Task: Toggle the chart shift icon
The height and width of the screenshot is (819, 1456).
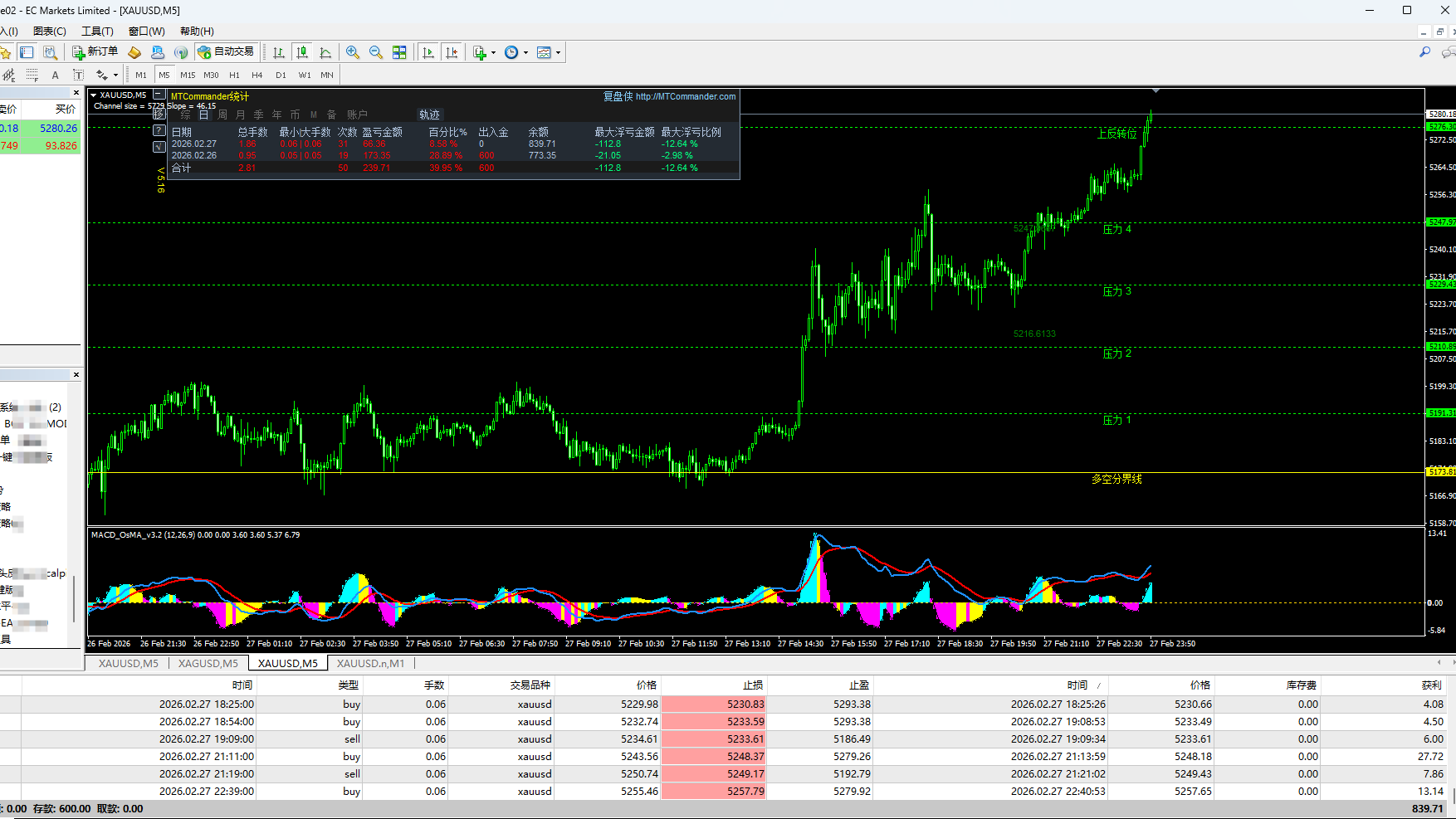Action: (452, 52)
